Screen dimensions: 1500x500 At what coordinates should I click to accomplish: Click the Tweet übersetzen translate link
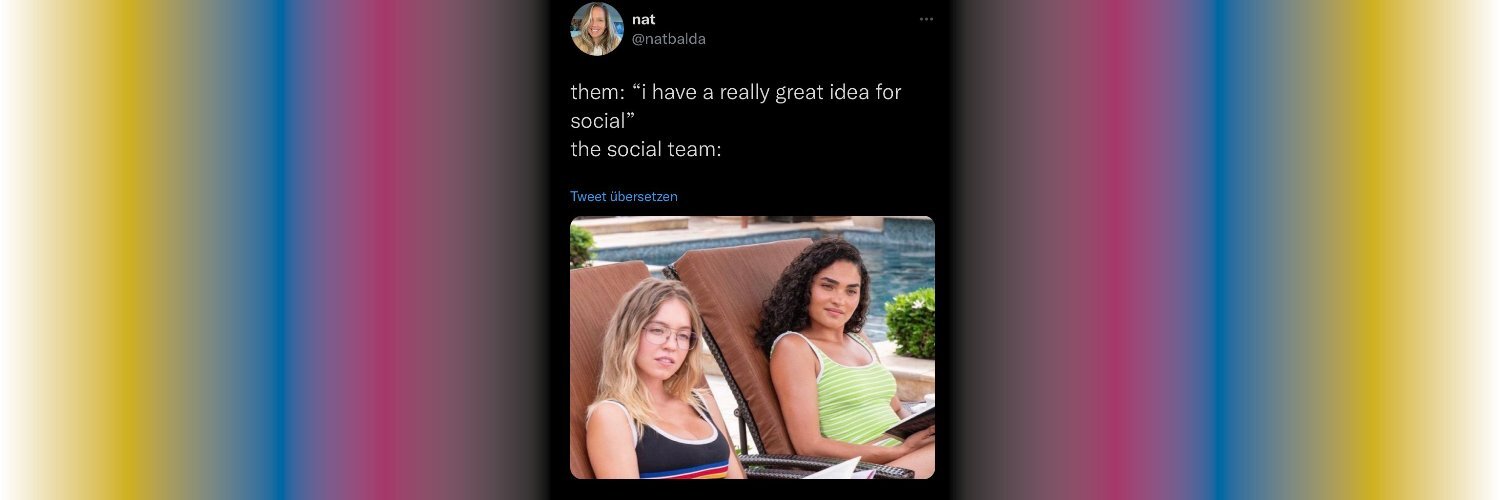pos(624,196)
